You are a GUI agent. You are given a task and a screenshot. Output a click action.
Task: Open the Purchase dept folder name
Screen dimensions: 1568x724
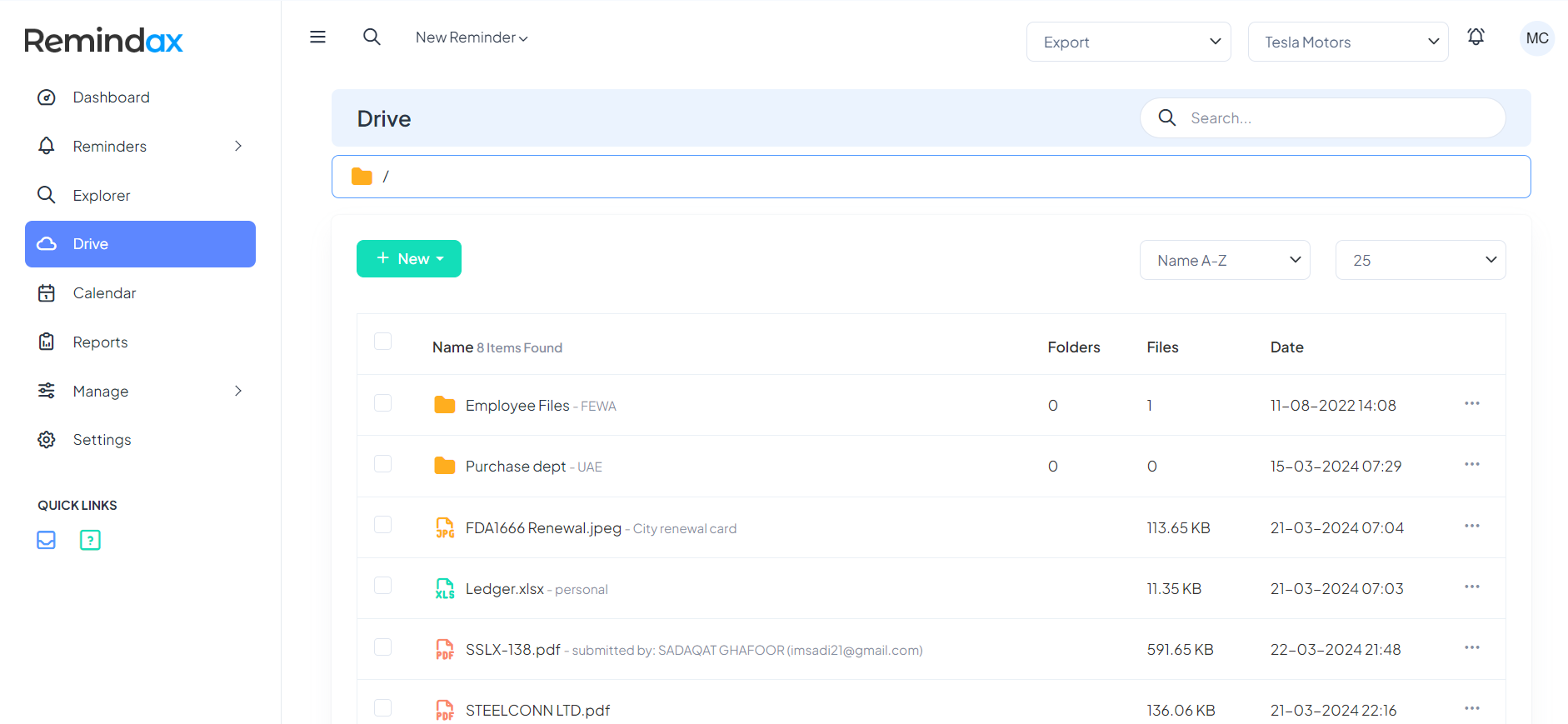pyautogui.click(x=516, y=467)
